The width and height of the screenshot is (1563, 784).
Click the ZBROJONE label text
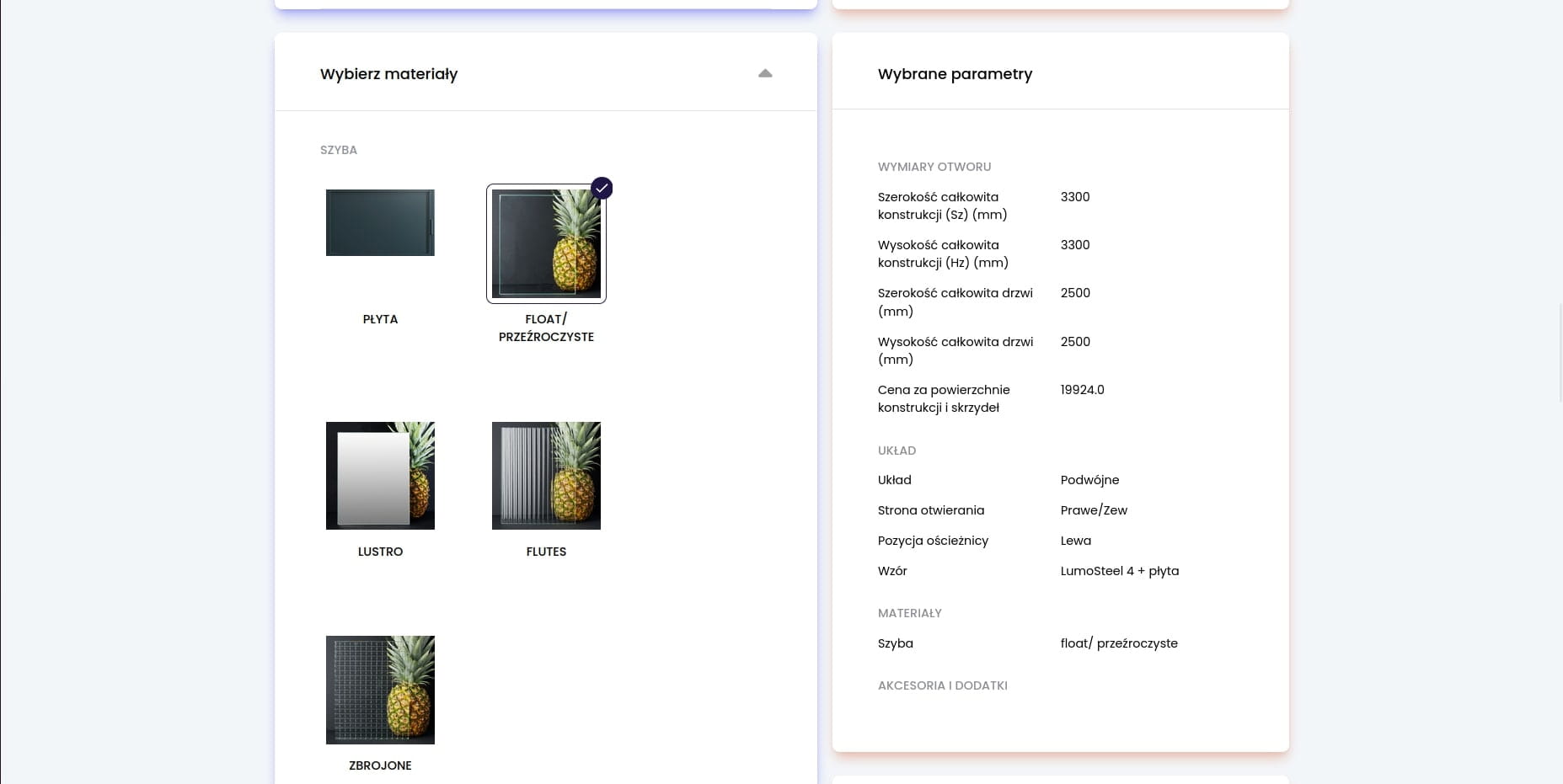[380, 765]
